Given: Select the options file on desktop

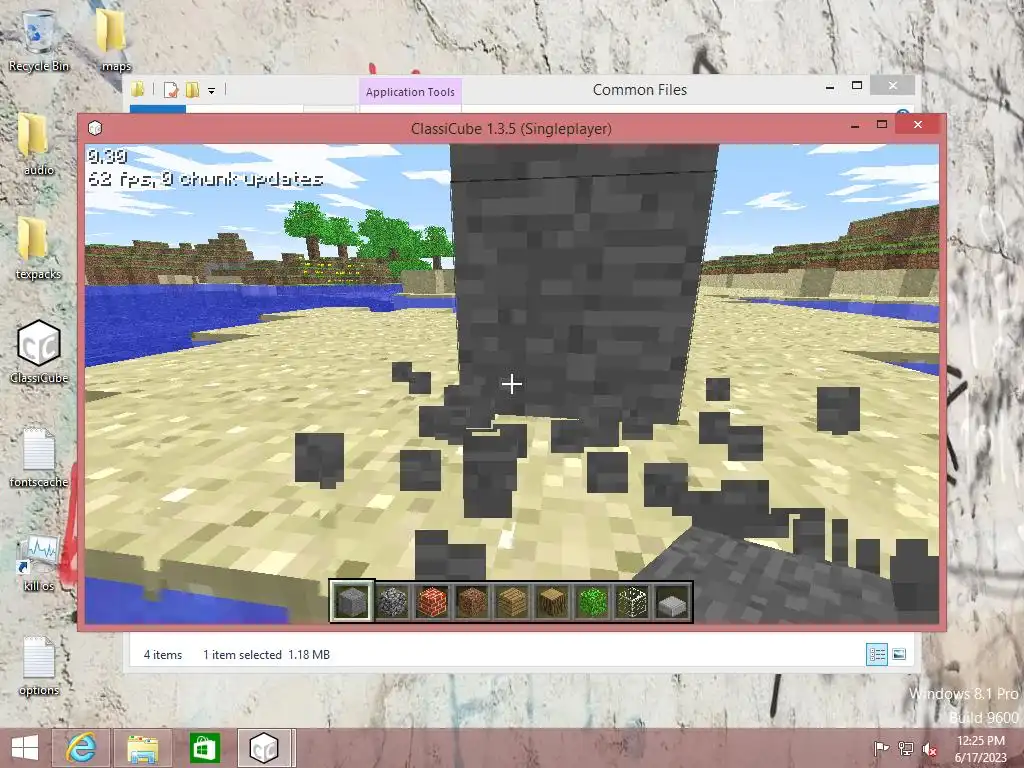Looking at the screenshot, I should tap(39, 666).
